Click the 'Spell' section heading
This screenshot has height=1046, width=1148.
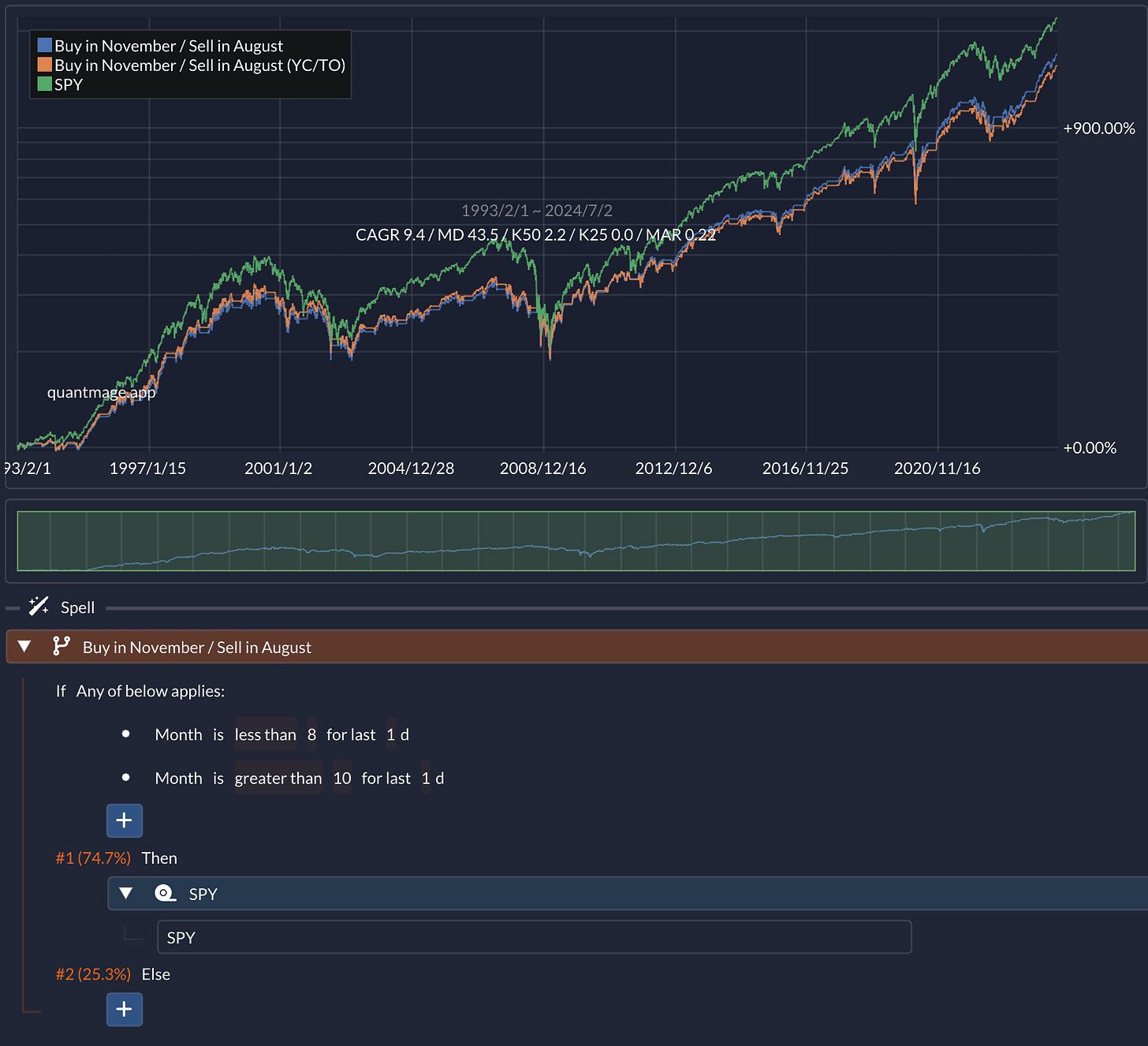[x=77, y=607]
